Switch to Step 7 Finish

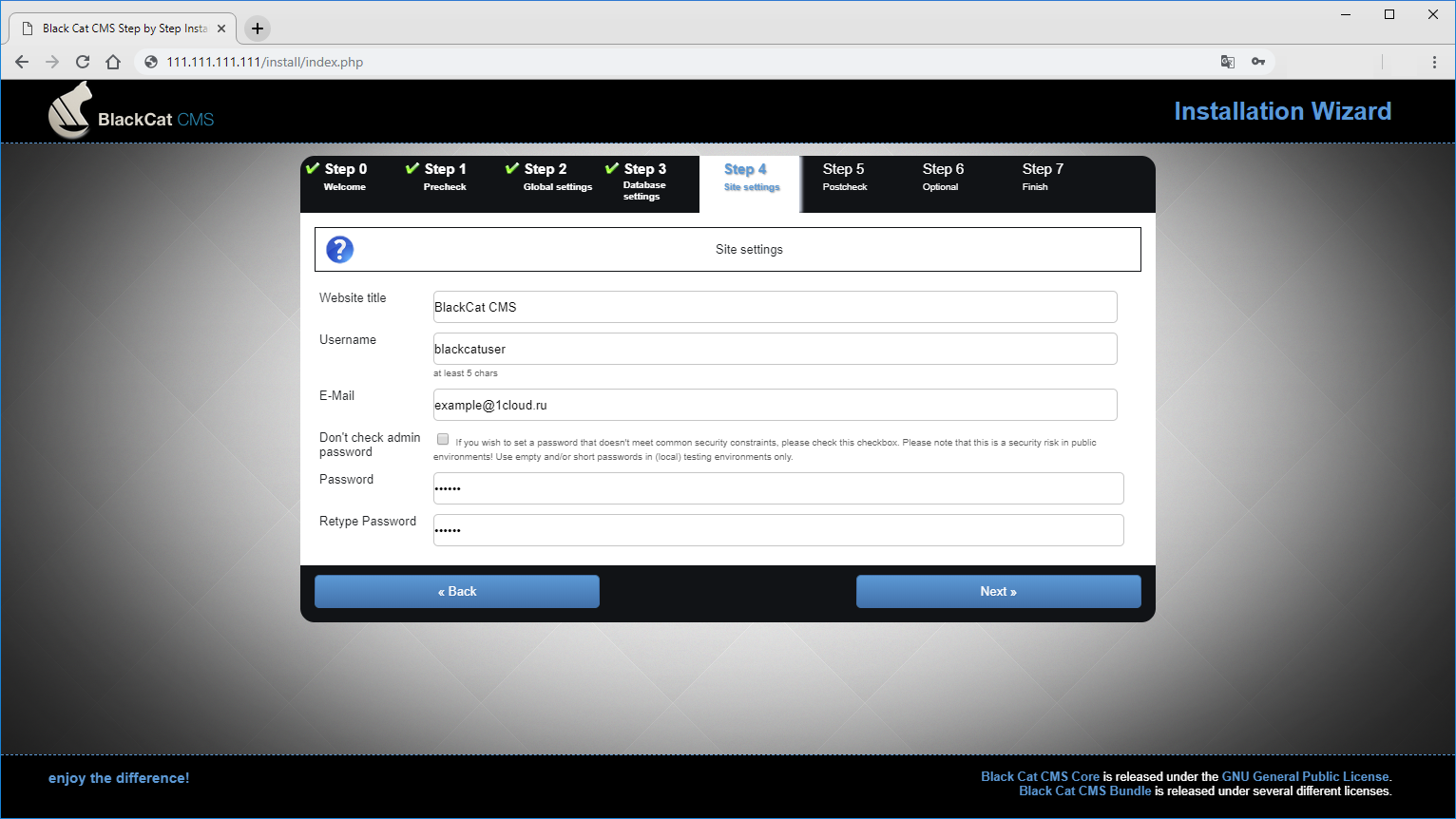coord(1043,177)
